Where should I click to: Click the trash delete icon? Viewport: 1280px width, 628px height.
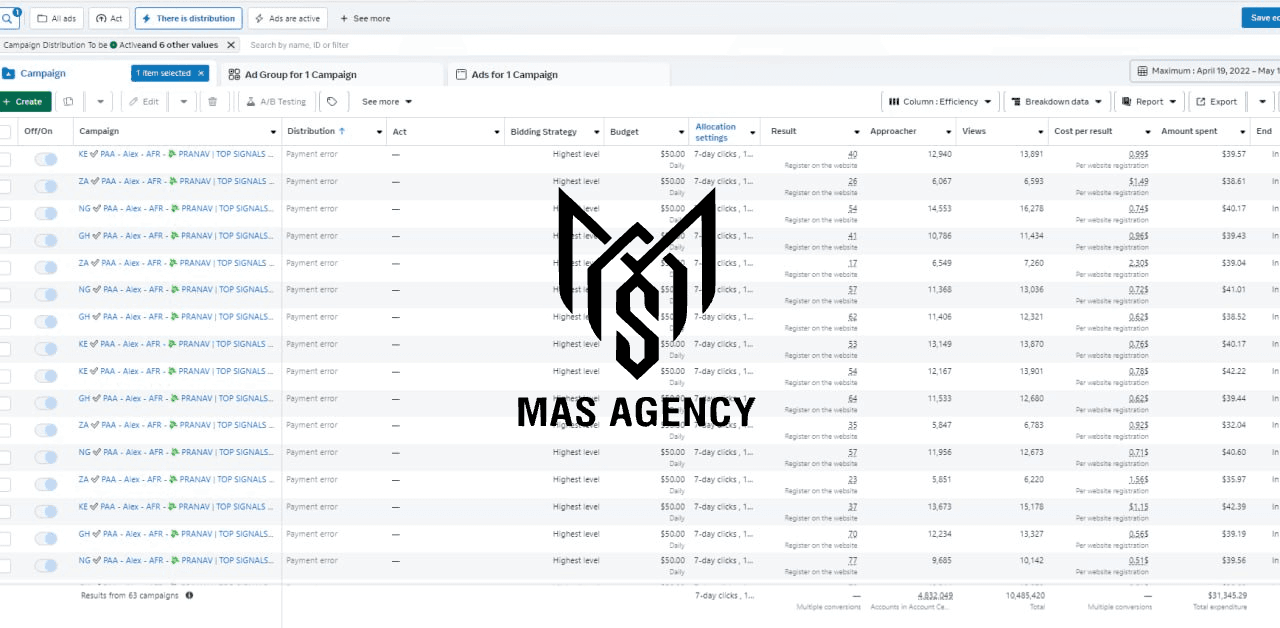click(212, 101)
